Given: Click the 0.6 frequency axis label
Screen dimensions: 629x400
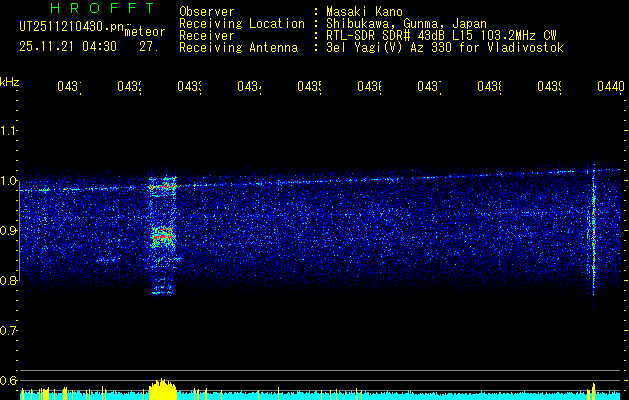Looking at the screenshot, I should (8, 380).
